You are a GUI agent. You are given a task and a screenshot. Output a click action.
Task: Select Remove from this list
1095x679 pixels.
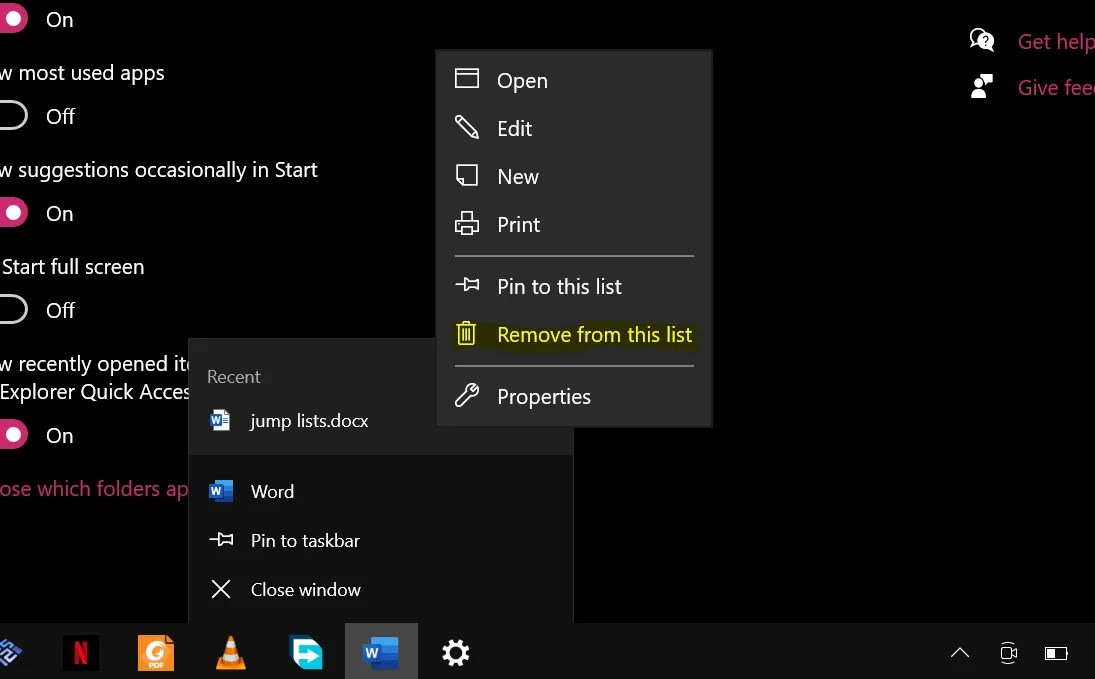coord(594,334)
